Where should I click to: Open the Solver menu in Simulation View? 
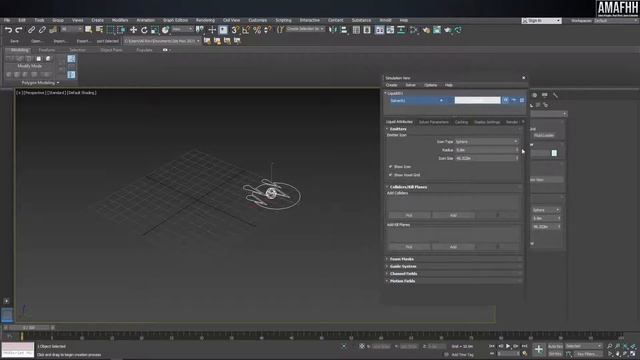click(x=410, y=85)
